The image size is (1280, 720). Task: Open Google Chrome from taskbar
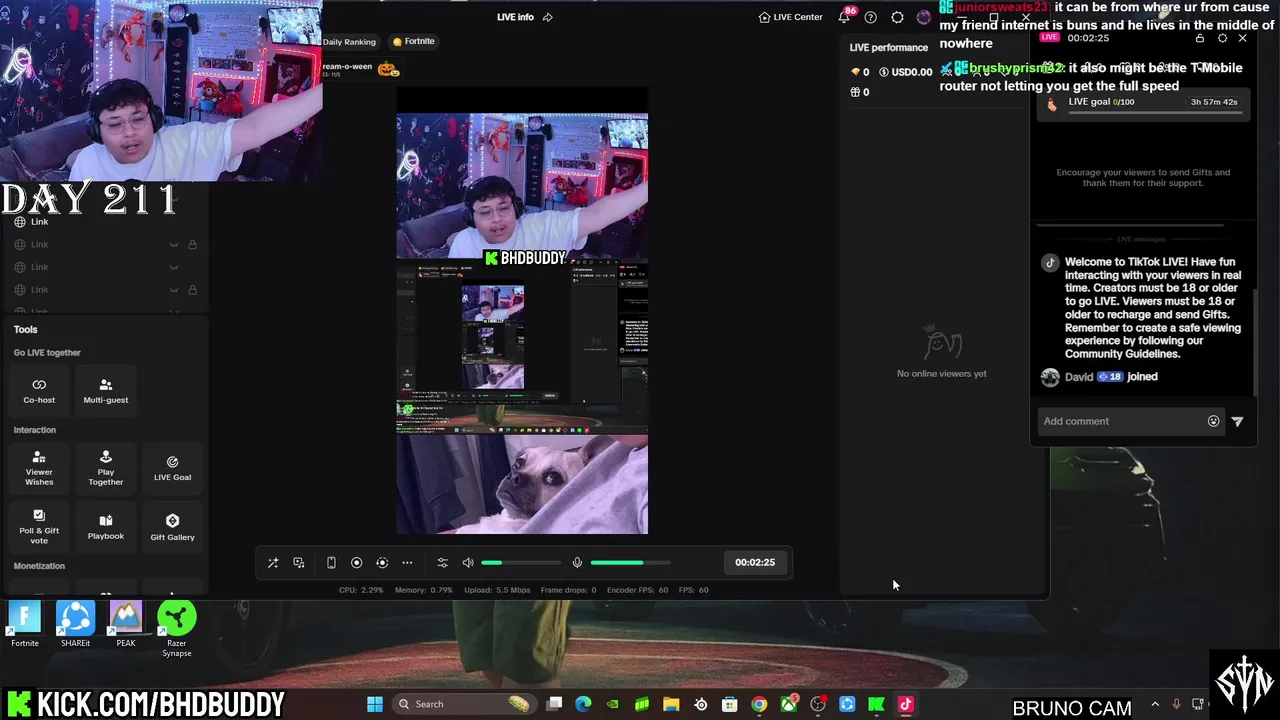click(x=760, y=704)
